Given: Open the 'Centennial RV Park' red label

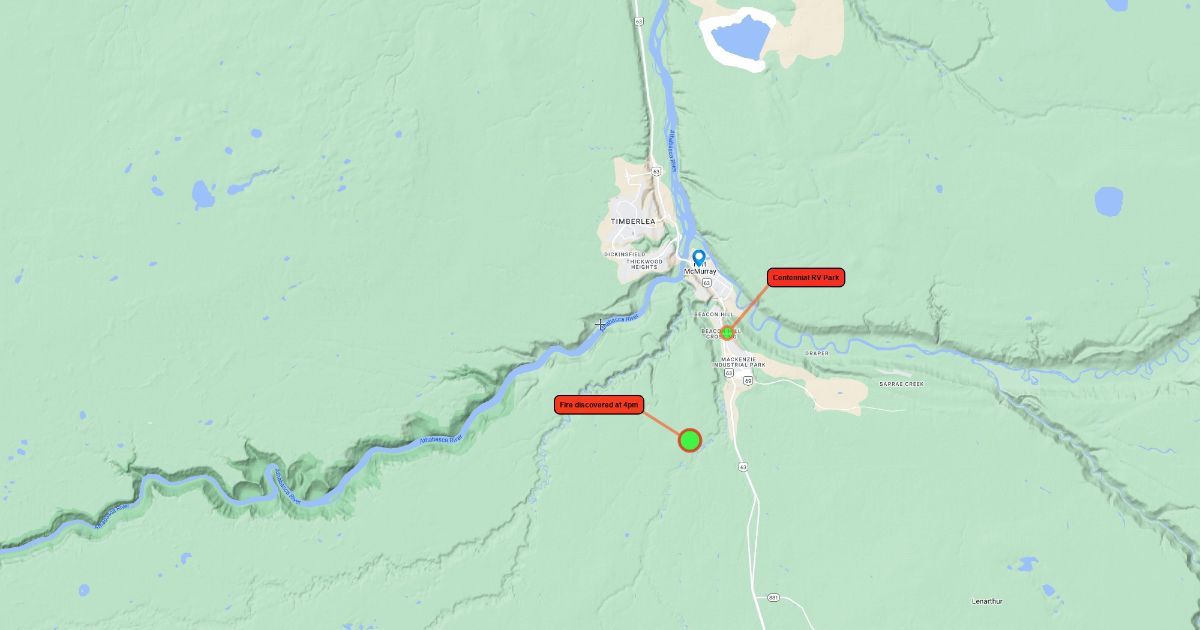Looking at the screenshot, I should click(806, 277).
